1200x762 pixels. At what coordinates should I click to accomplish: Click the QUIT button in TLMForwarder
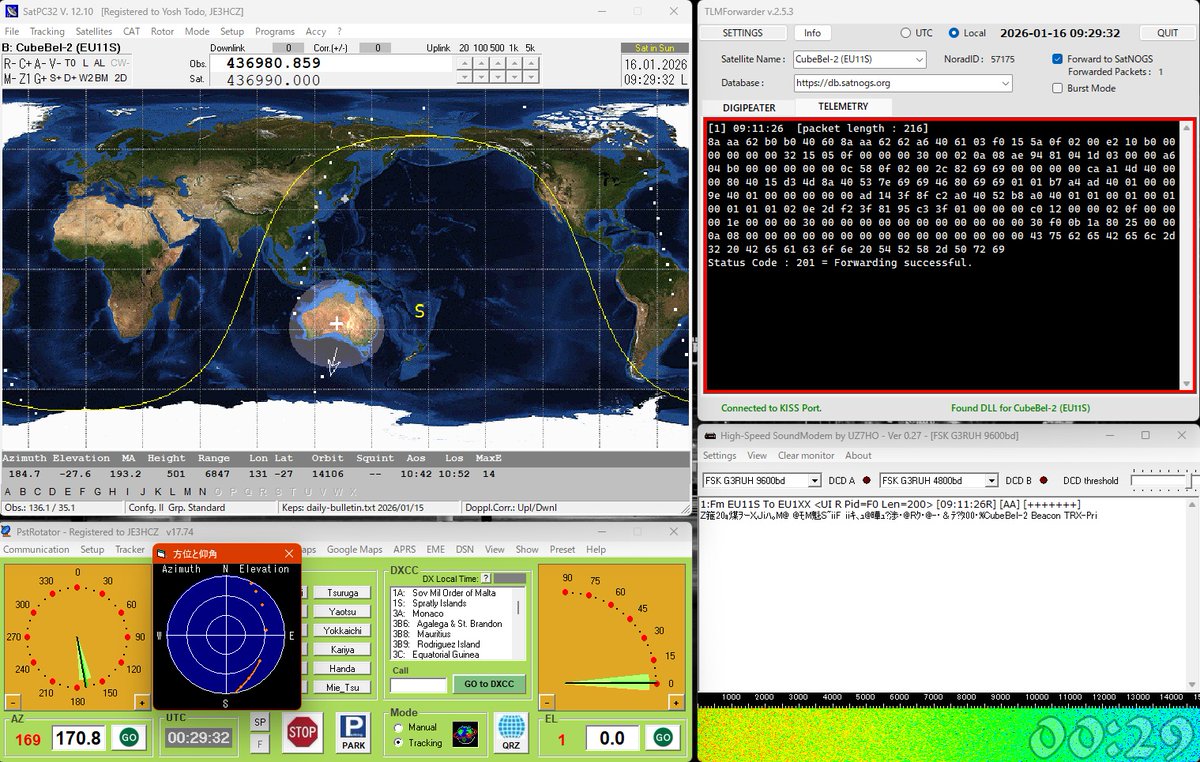(x=1167, y=33)
